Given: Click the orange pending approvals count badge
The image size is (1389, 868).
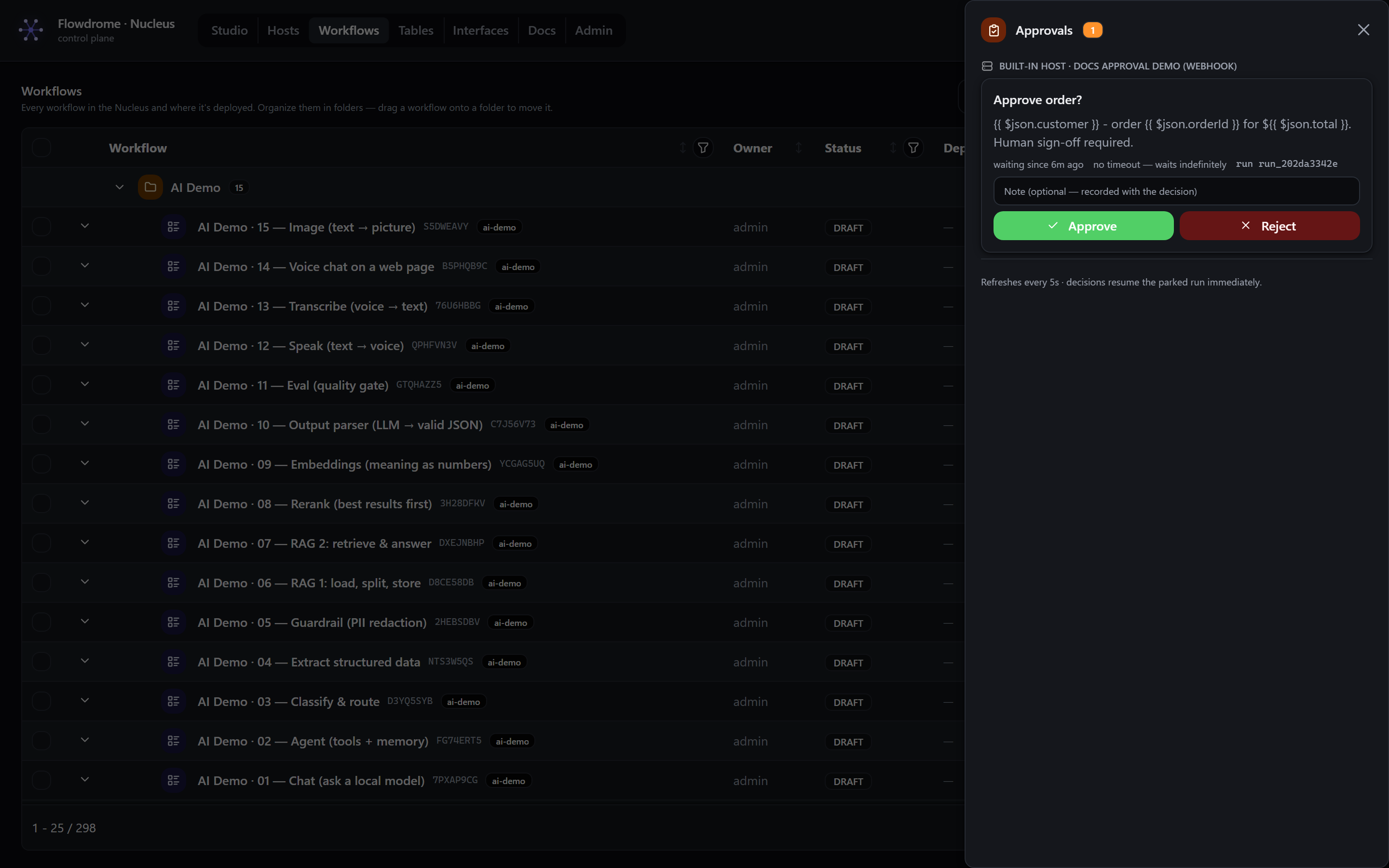Looking at the screenshot, I should tap(1092, 30).
